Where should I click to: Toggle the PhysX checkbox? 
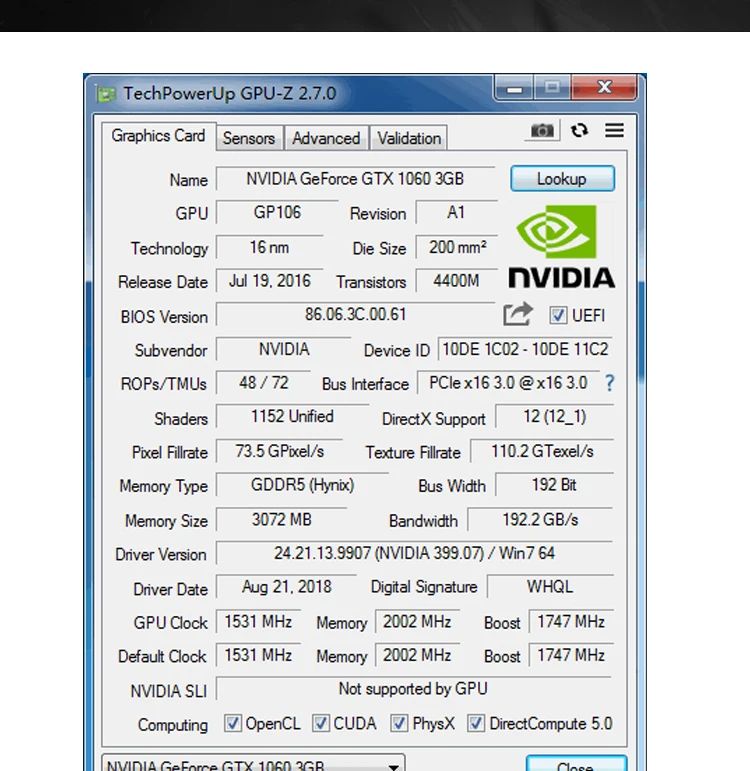click(399, 723)
